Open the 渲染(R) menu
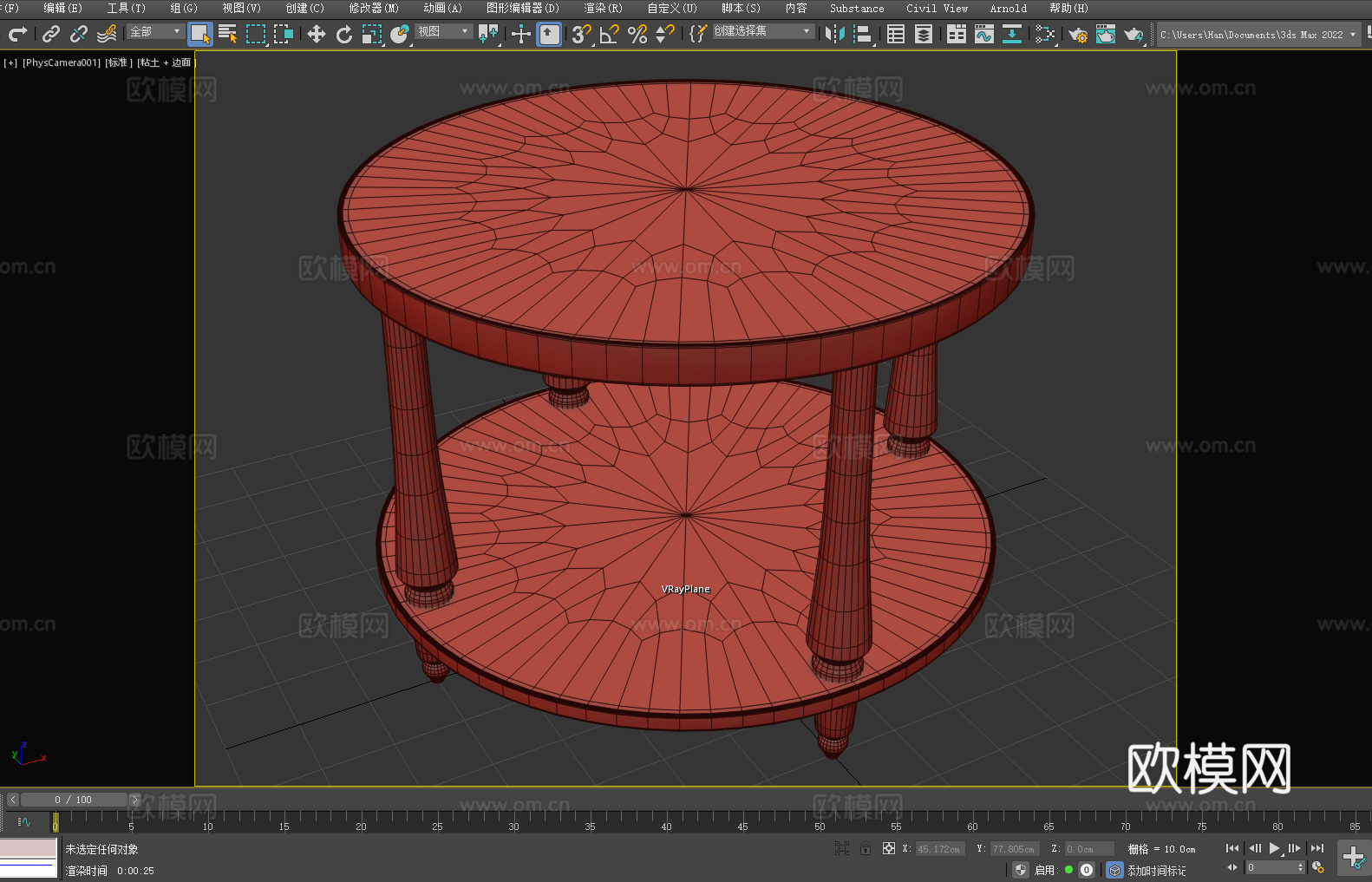Screen dimensions: 1372x882 click(x=603, y=8)
